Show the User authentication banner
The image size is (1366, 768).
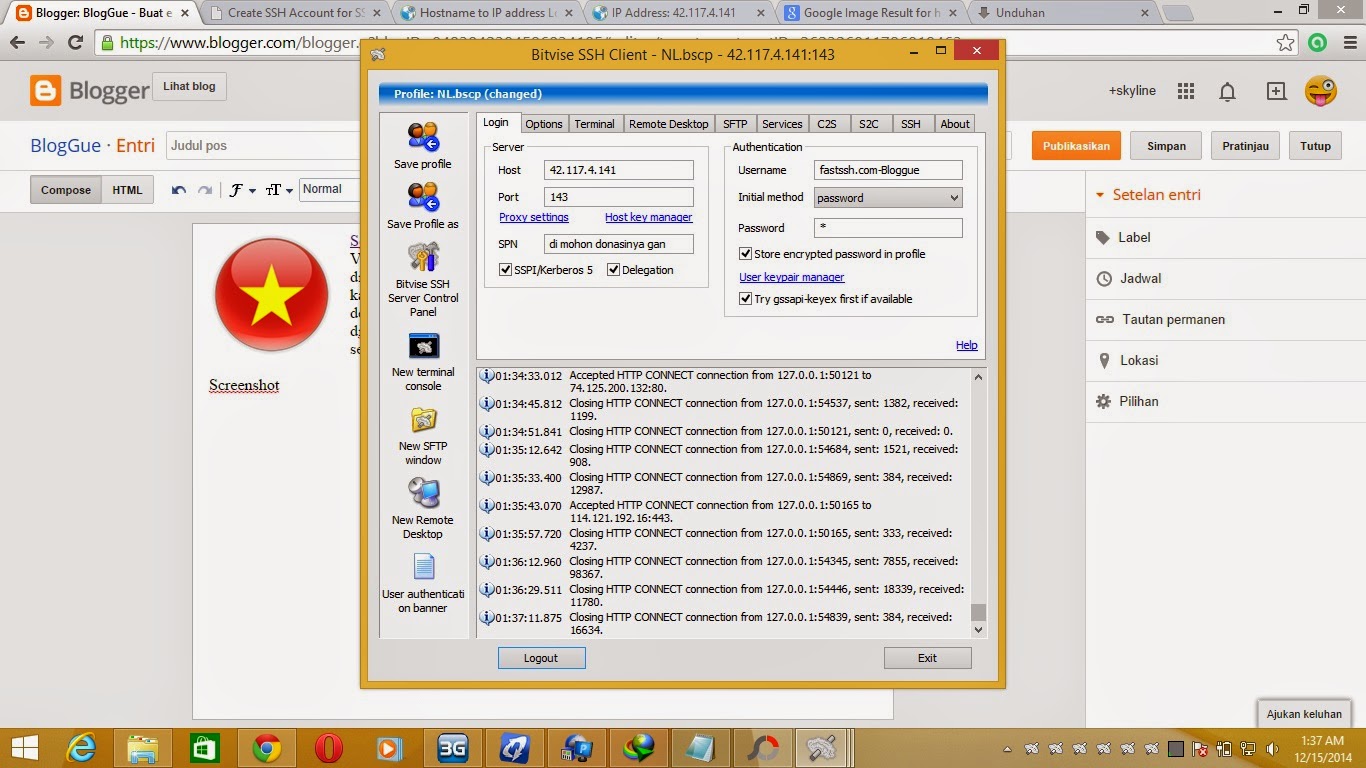[x=423, y=567]
